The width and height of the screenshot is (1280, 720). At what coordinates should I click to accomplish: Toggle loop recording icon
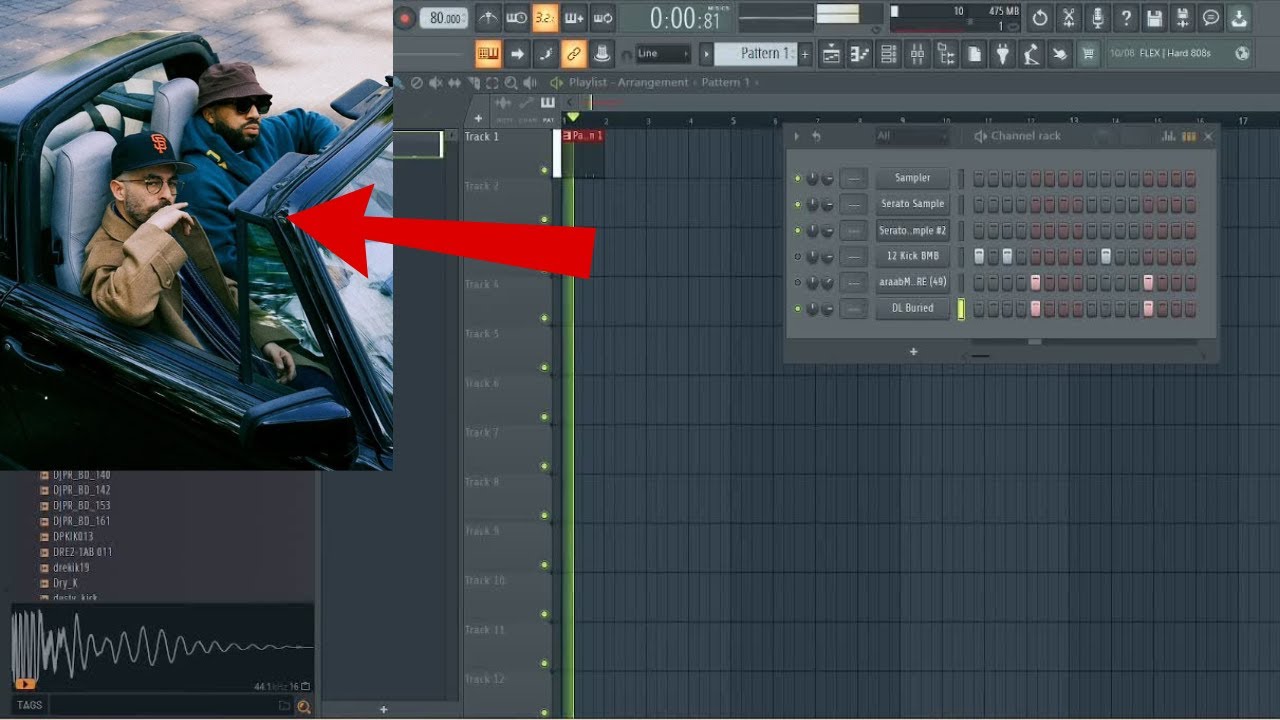[x=602, y=18]
